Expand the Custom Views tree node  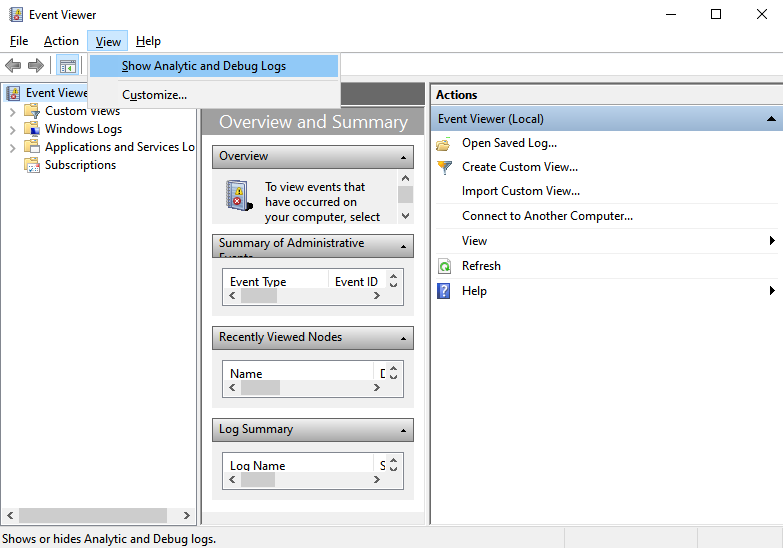click(x=12, y=112)
